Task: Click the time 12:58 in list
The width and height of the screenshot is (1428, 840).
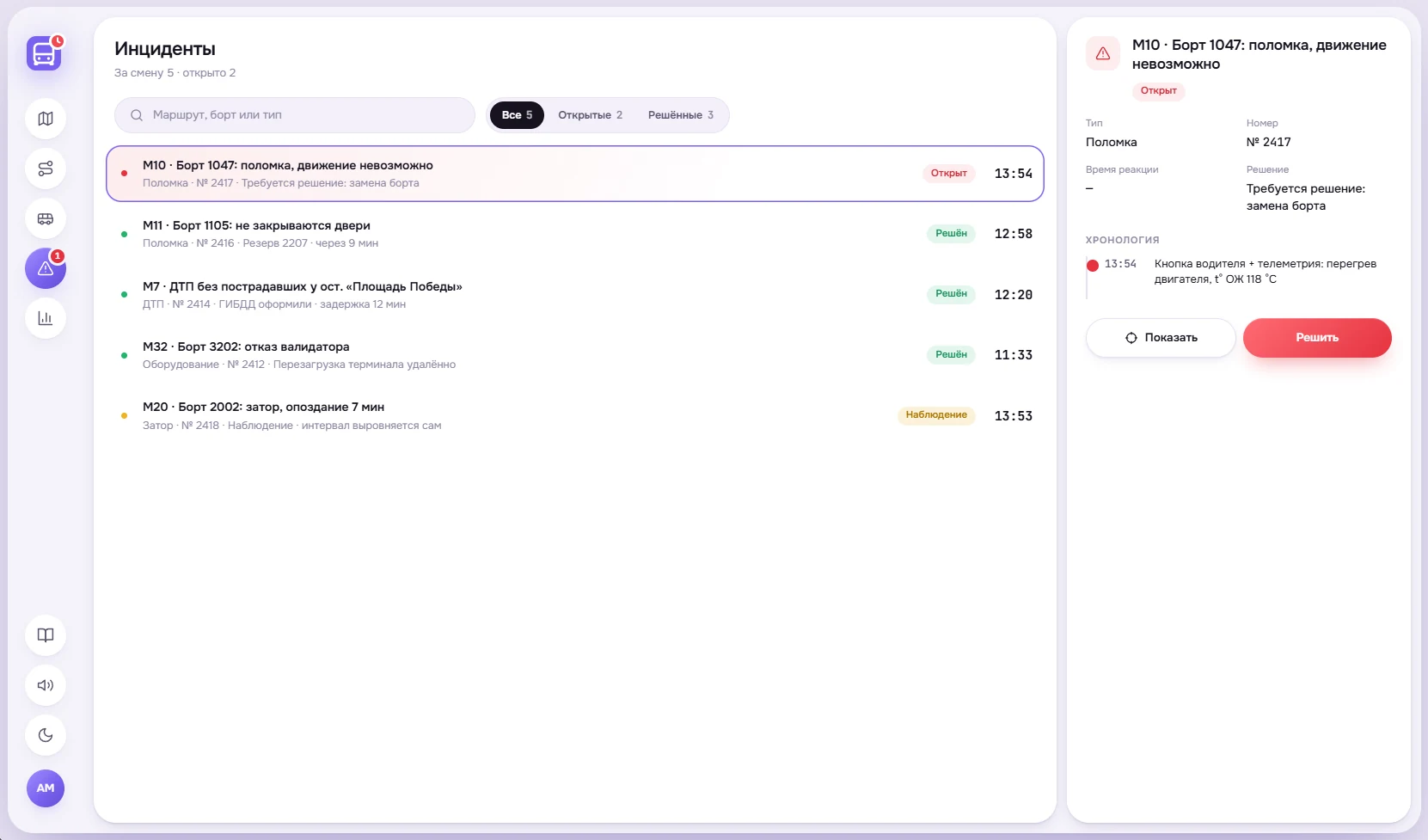Action: tap(1014, 234)
